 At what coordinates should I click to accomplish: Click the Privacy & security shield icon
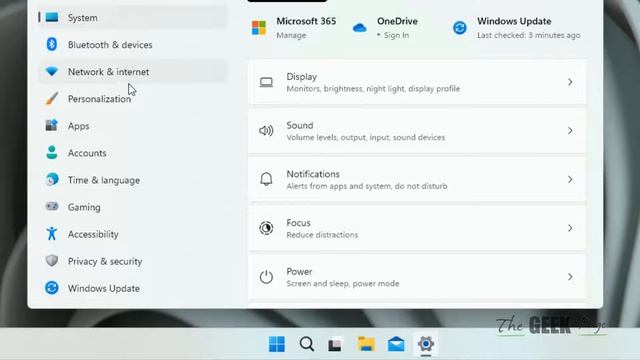(x=52, y=260)
